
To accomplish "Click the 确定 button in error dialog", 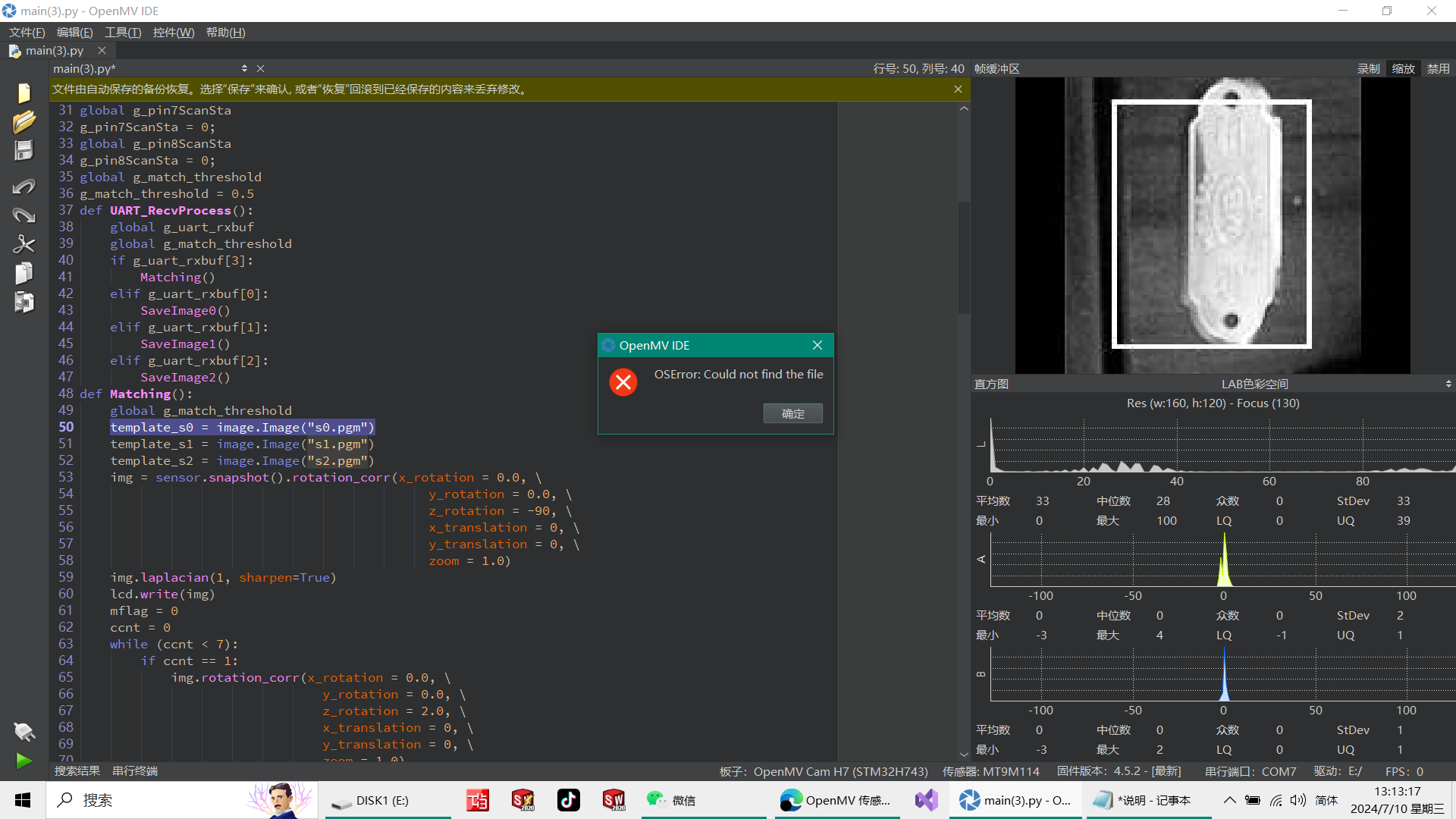I will tap(793, 413).
